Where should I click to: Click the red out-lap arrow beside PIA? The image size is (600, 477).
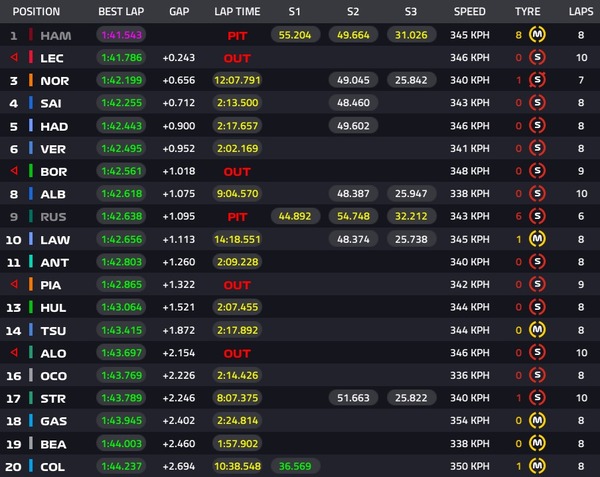tap(14, 284)
